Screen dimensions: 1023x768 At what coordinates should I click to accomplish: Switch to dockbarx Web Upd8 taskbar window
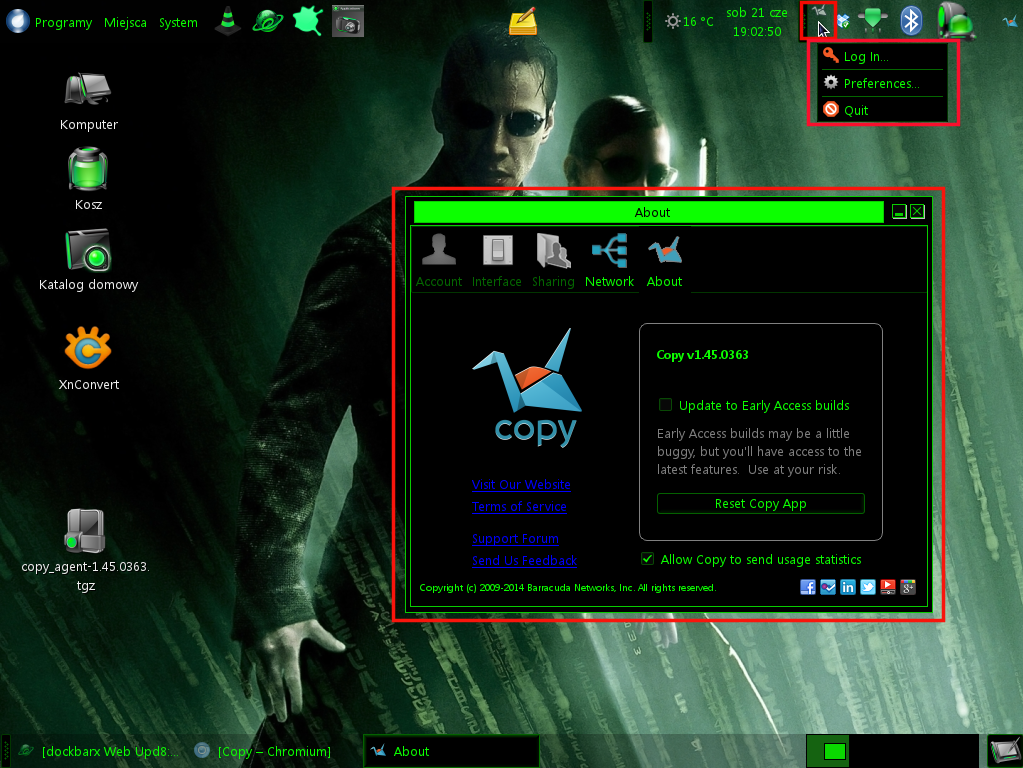[x=99, y=751]
